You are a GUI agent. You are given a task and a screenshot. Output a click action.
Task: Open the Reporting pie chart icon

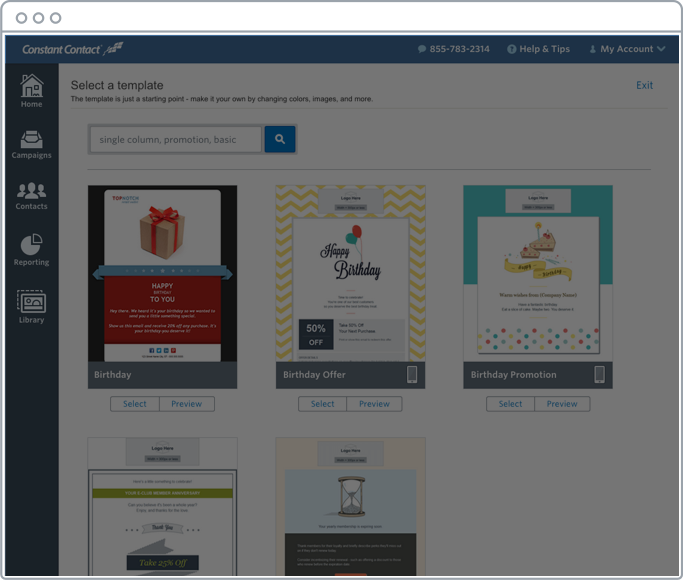31,250
